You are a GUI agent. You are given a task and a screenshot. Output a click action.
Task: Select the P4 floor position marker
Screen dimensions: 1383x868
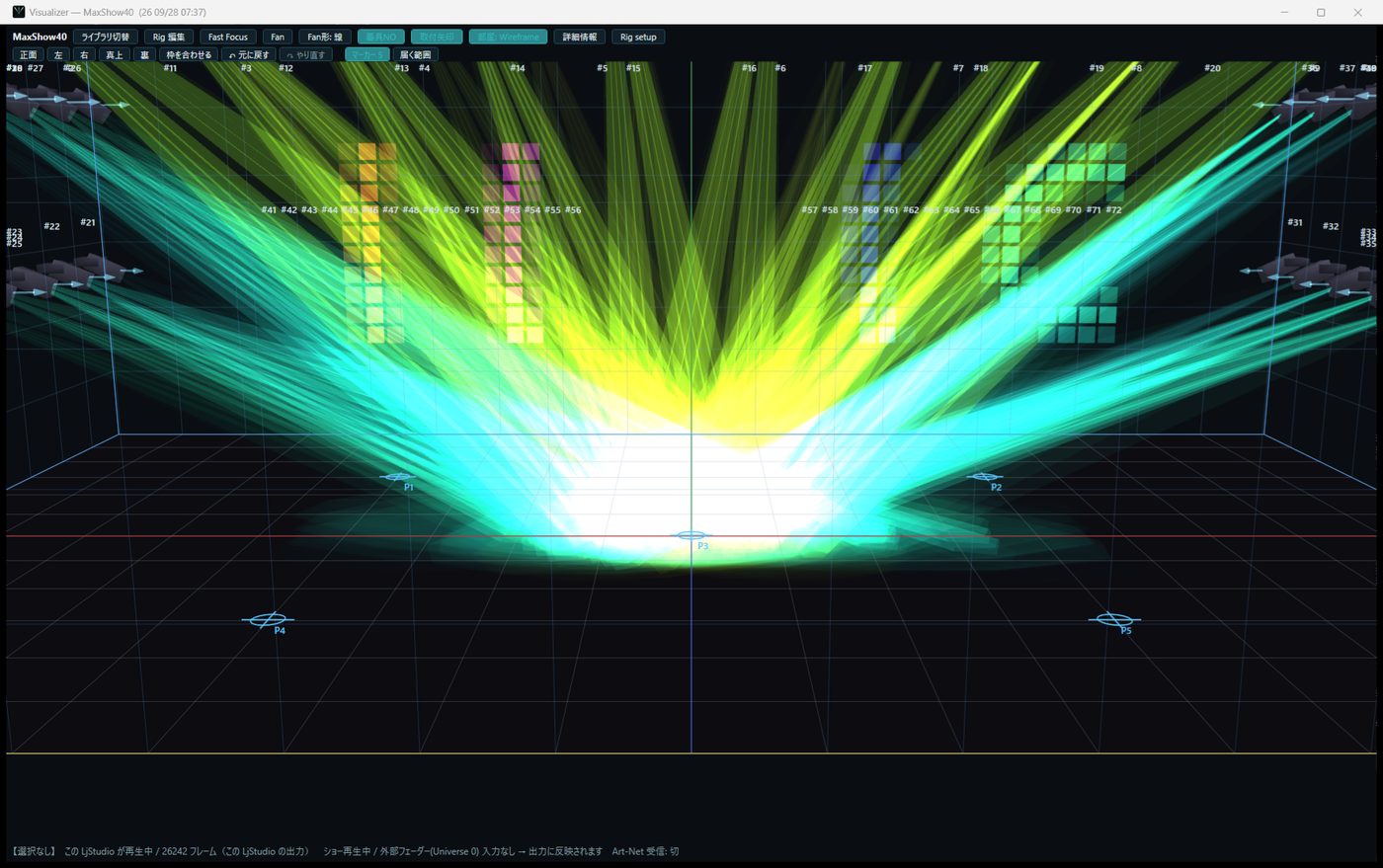(268, 619)
